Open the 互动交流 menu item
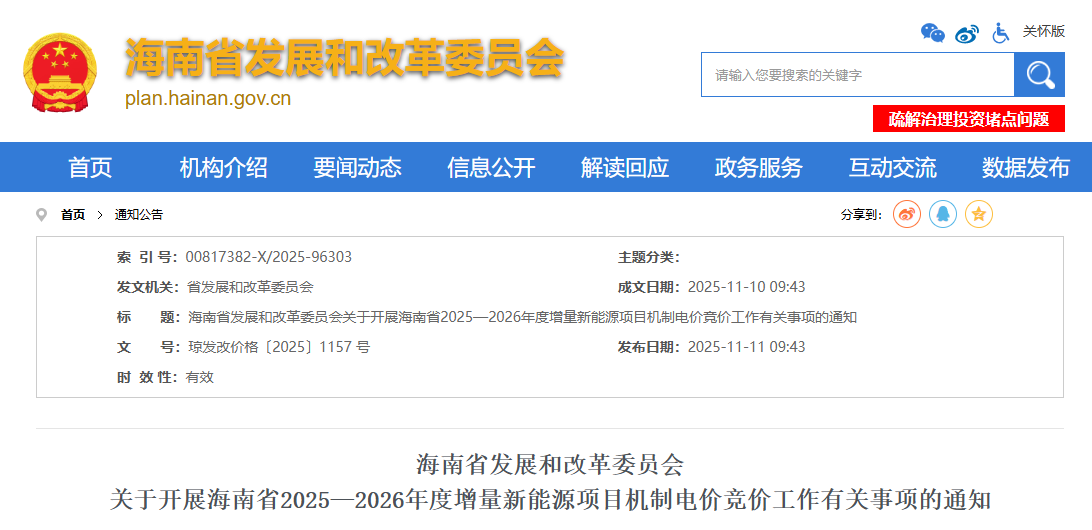Screen dimensions: 1092x530 (893, 168)
